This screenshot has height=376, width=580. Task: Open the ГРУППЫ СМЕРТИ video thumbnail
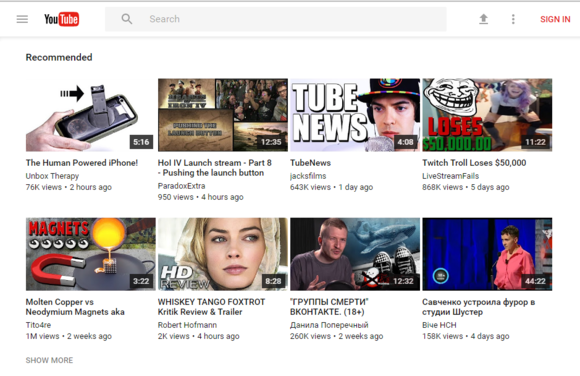(355, 254)
